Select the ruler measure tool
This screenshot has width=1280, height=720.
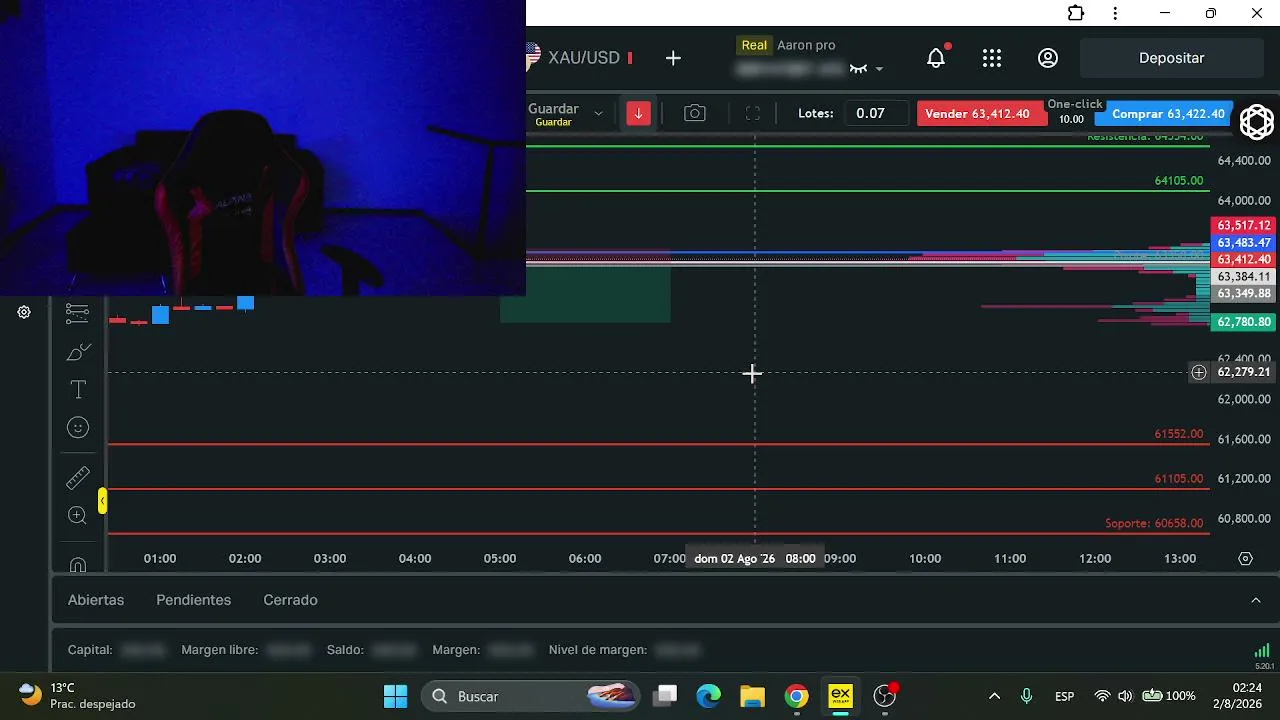(x=78, y=478)
